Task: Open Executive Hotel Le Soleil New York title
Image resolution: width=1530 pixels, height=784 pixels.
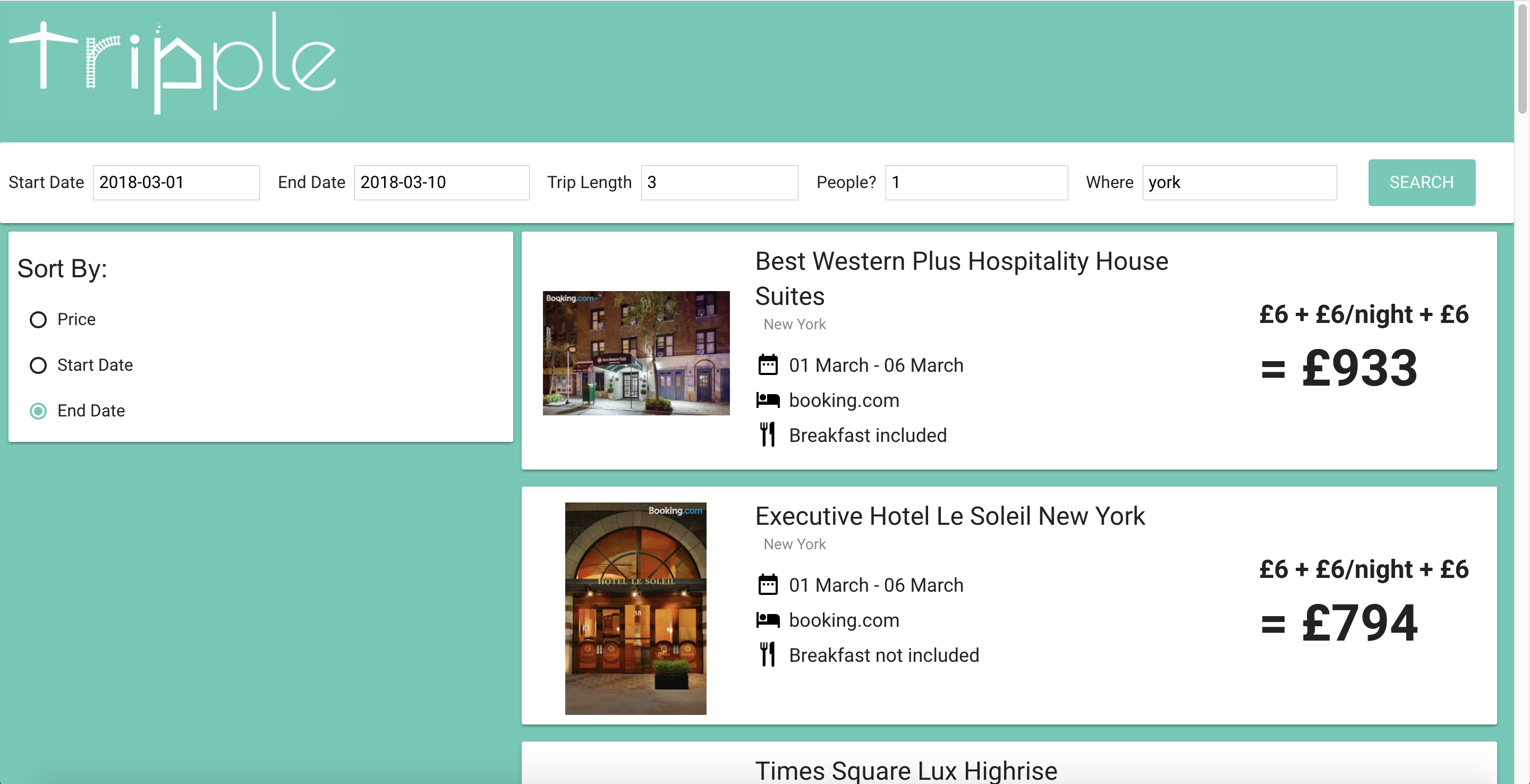Action: click(x=949, y=516)
